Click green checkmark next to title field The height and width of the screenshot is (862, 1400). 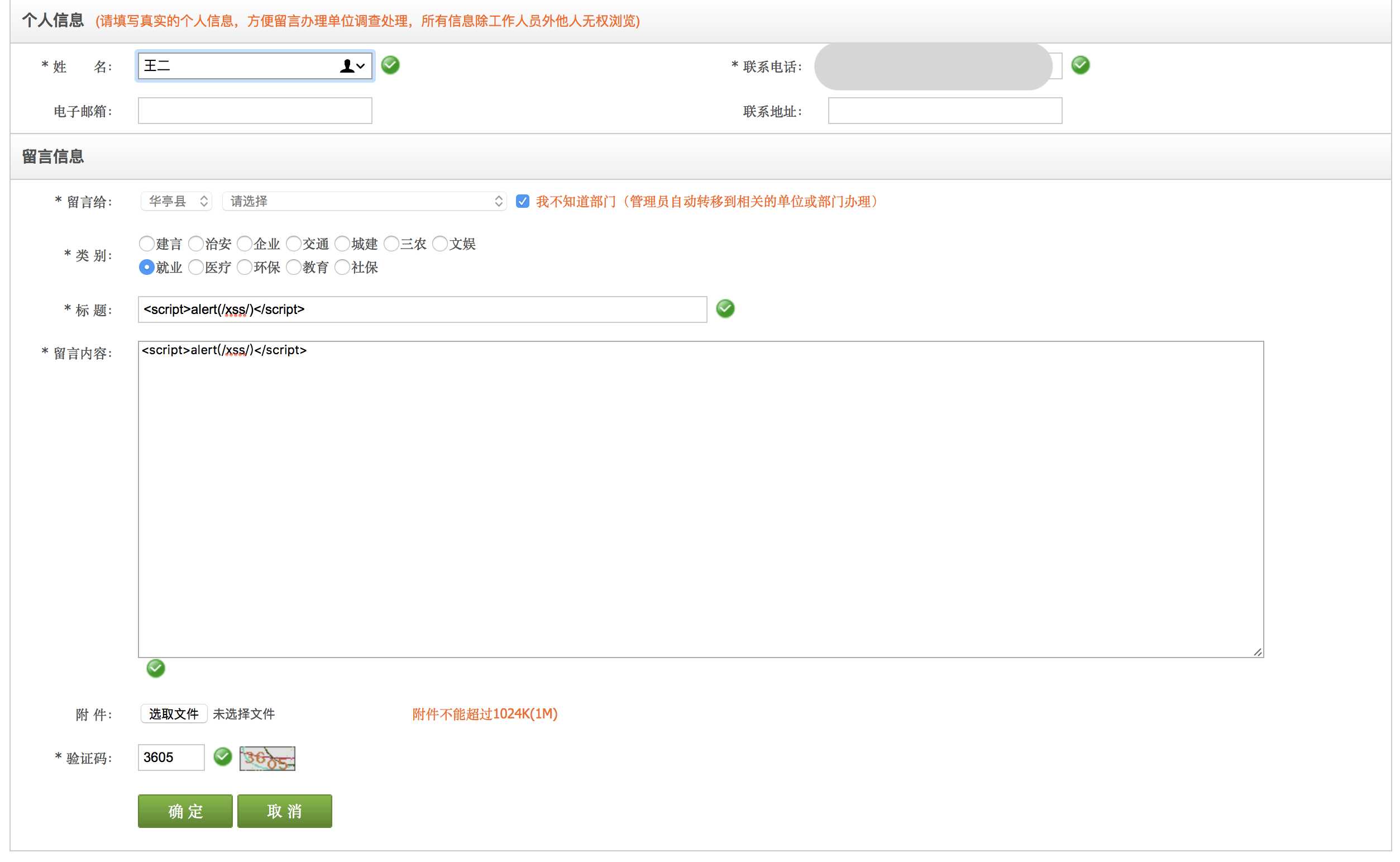click(x=725, y=308)
